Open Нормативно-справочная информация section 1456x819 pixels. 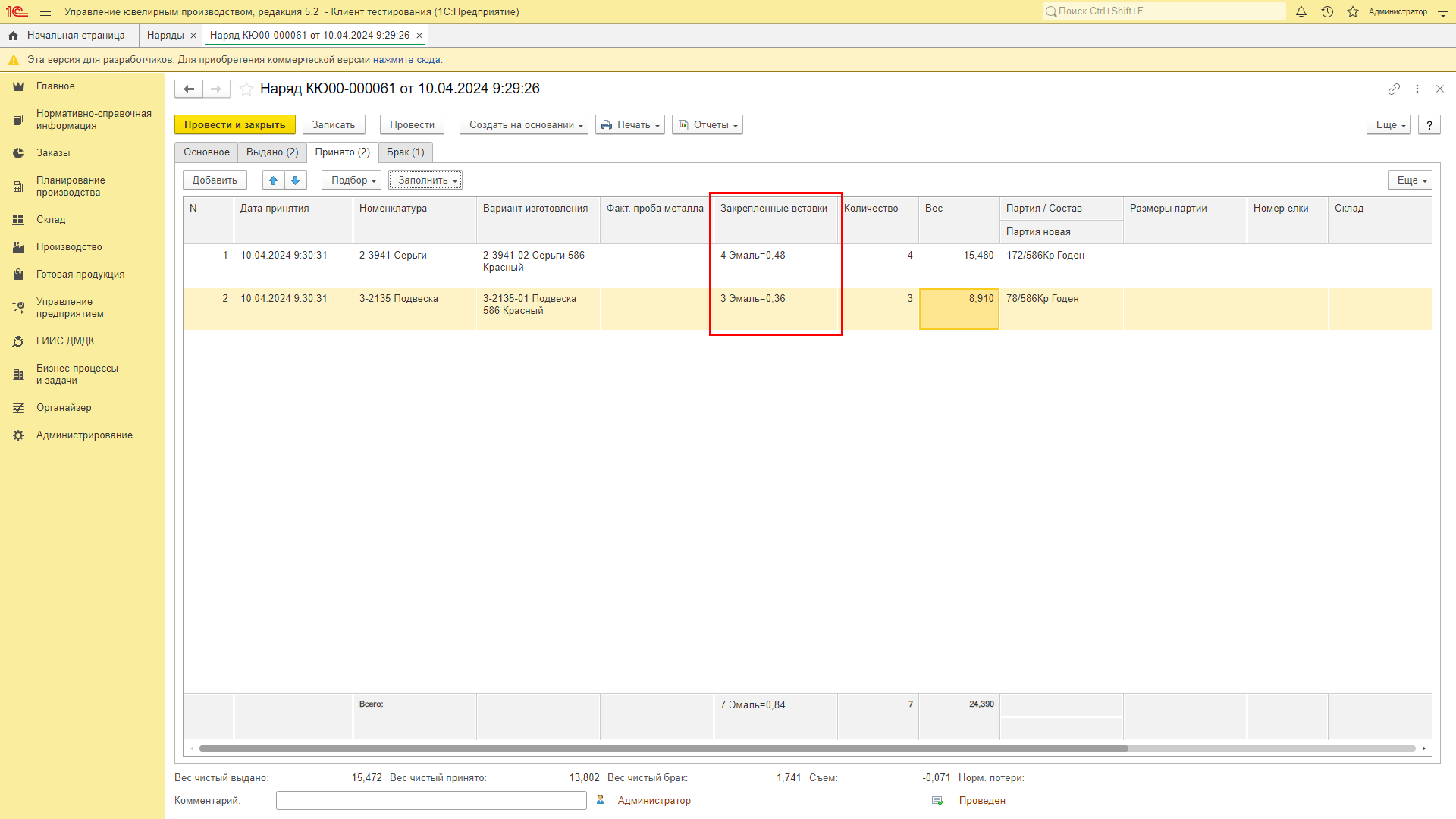point(93,120)
